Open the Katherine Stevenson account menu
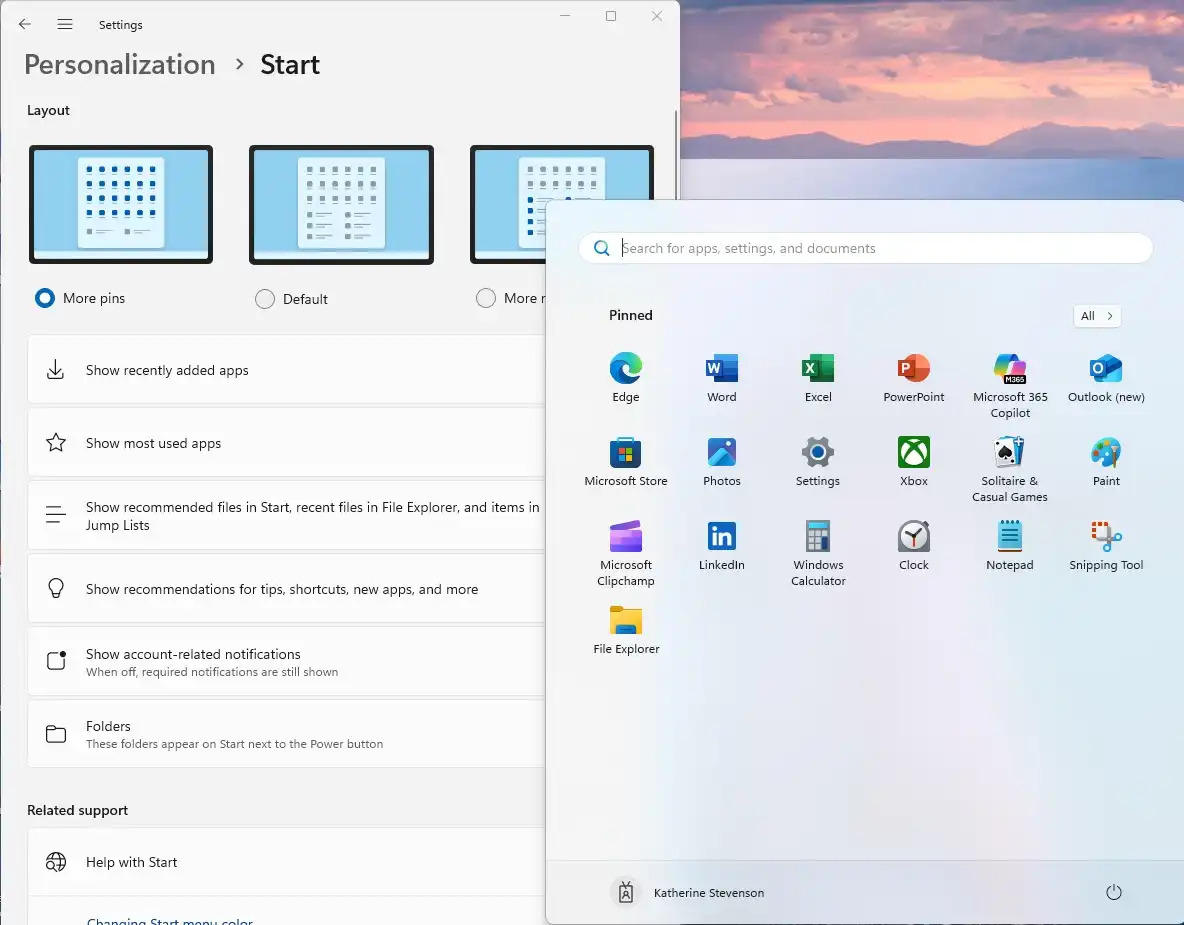This screenshot has width=1184, height=925. [688, 892]
